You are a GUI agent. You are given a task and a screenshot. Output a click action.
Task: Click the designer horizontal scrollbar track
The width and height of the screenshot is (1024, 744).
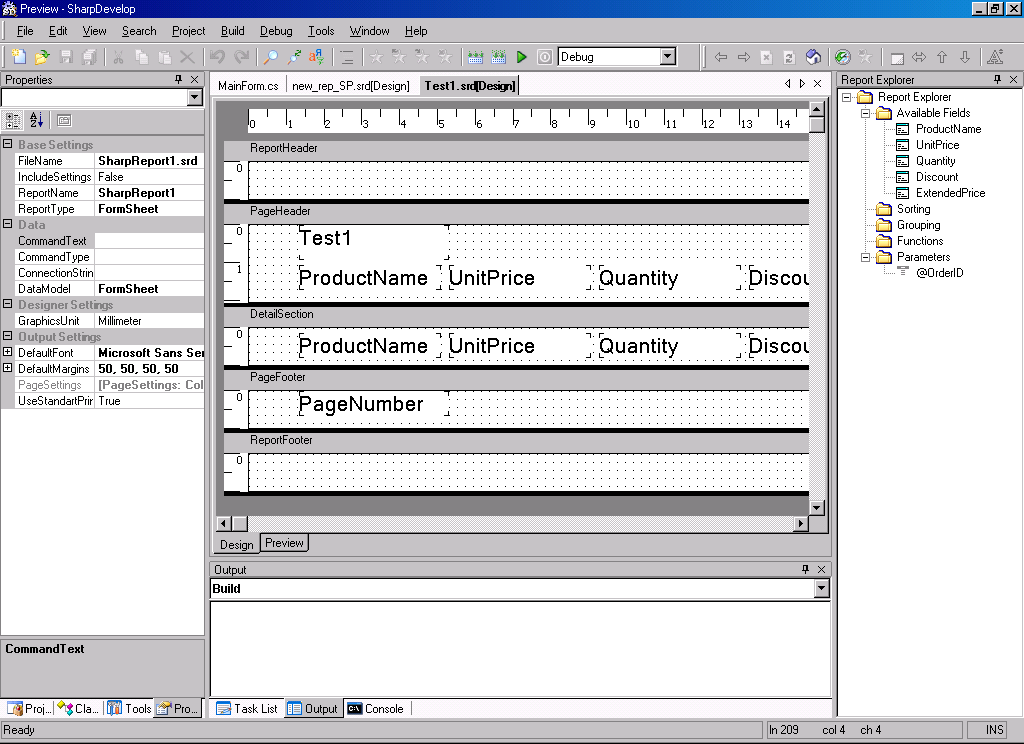coord(520,524)
